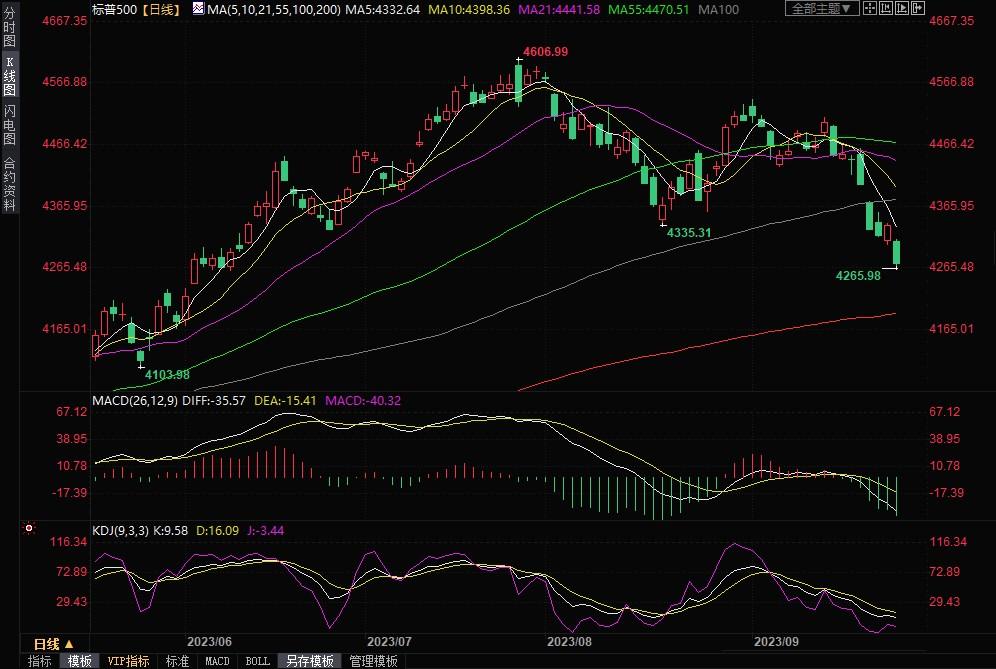Click the 4606.99 high price marker

pos(545,52)
